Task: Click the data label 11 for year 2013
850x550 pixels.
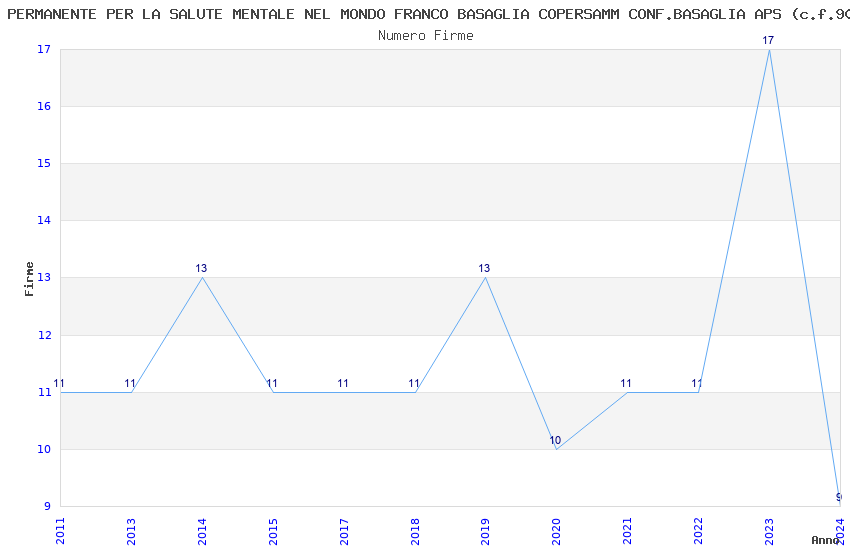Action: [x=130, y=383]
